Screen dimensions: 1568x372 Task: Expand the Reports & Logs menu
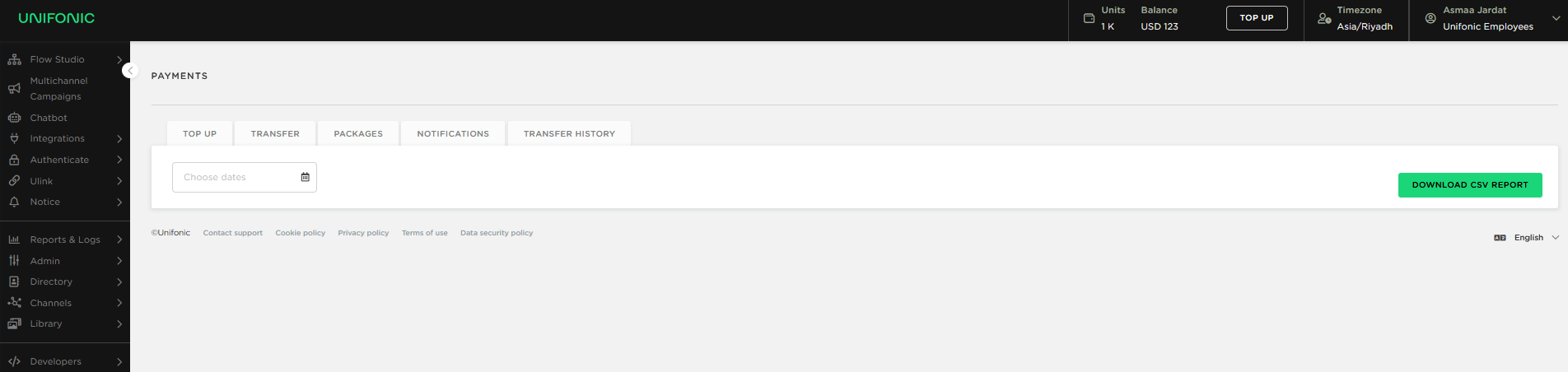point(65,239)
